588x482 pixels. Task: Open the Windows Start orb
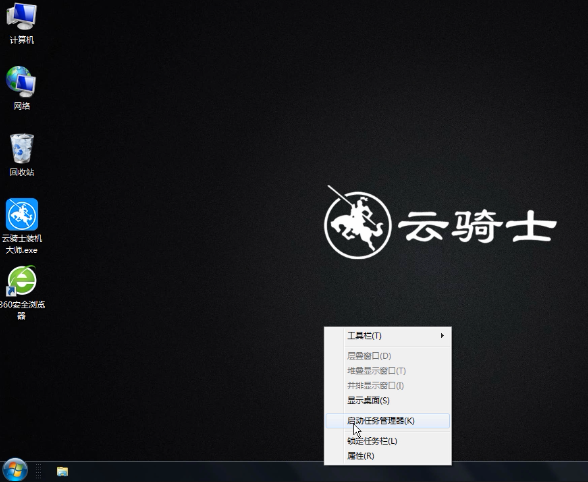coord(15,470)
